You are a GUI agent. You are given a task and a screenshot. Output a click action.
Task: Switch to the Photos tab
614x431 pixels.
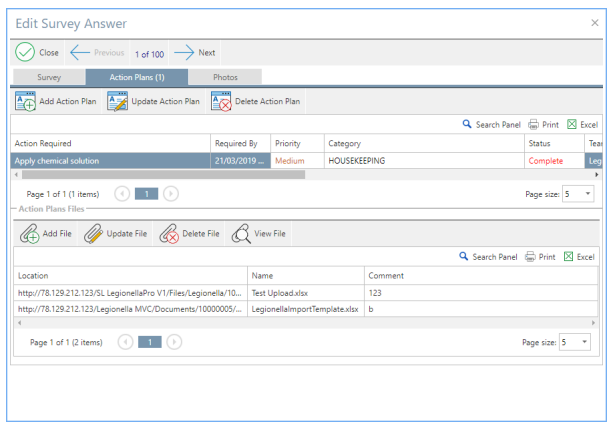coord(225,77)
